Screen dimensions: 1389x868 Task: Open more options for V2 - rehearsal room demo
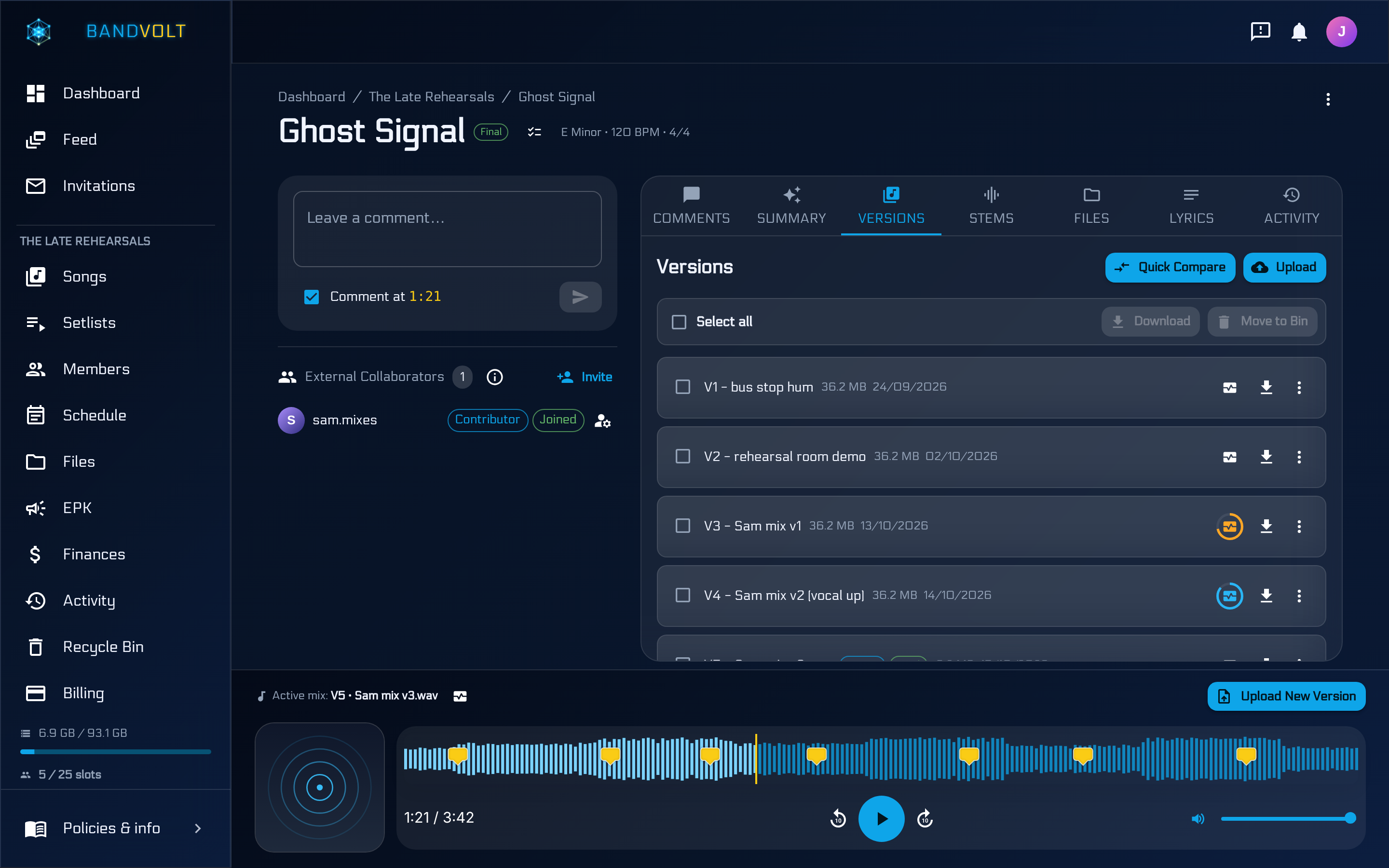1299,457
